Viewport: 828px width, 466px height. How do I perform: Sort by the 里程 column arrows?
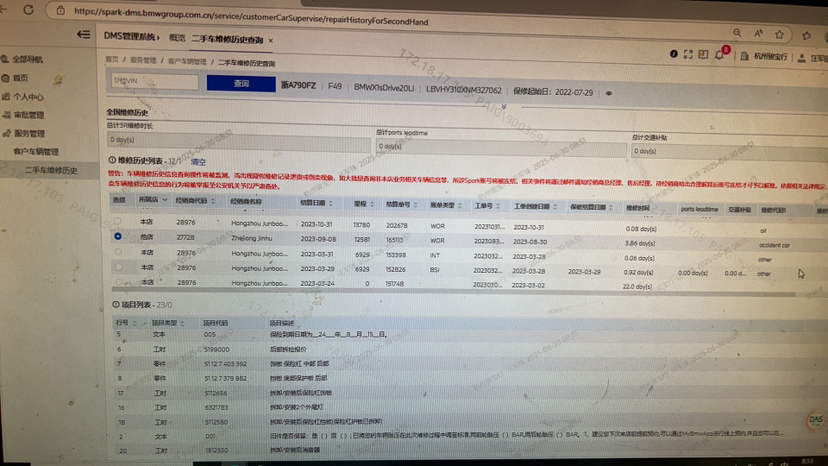(372, 204)
